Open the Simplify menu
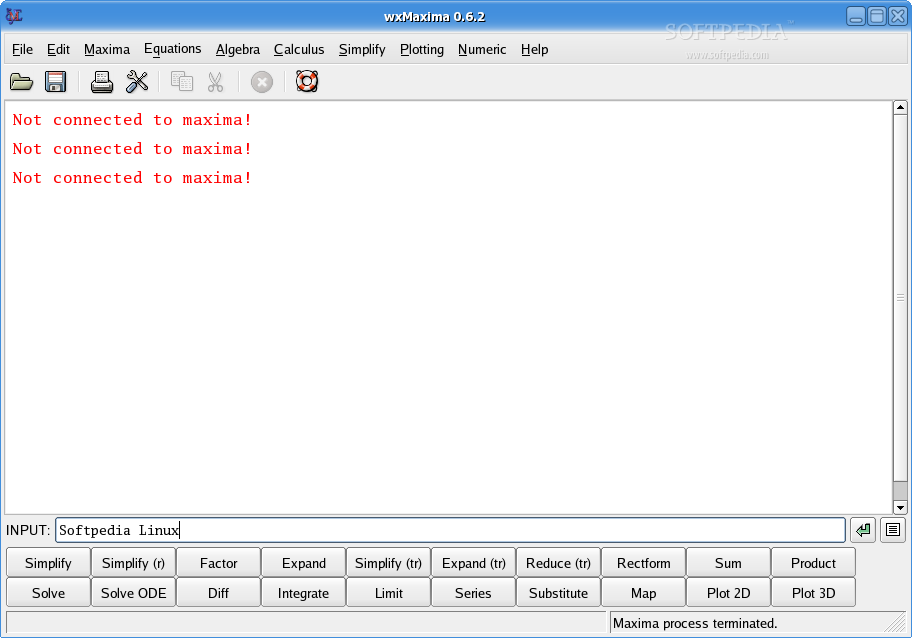Image resolution: width=912 pixels, height=638 pixels. pyautogui.click(x=362, y=49)
